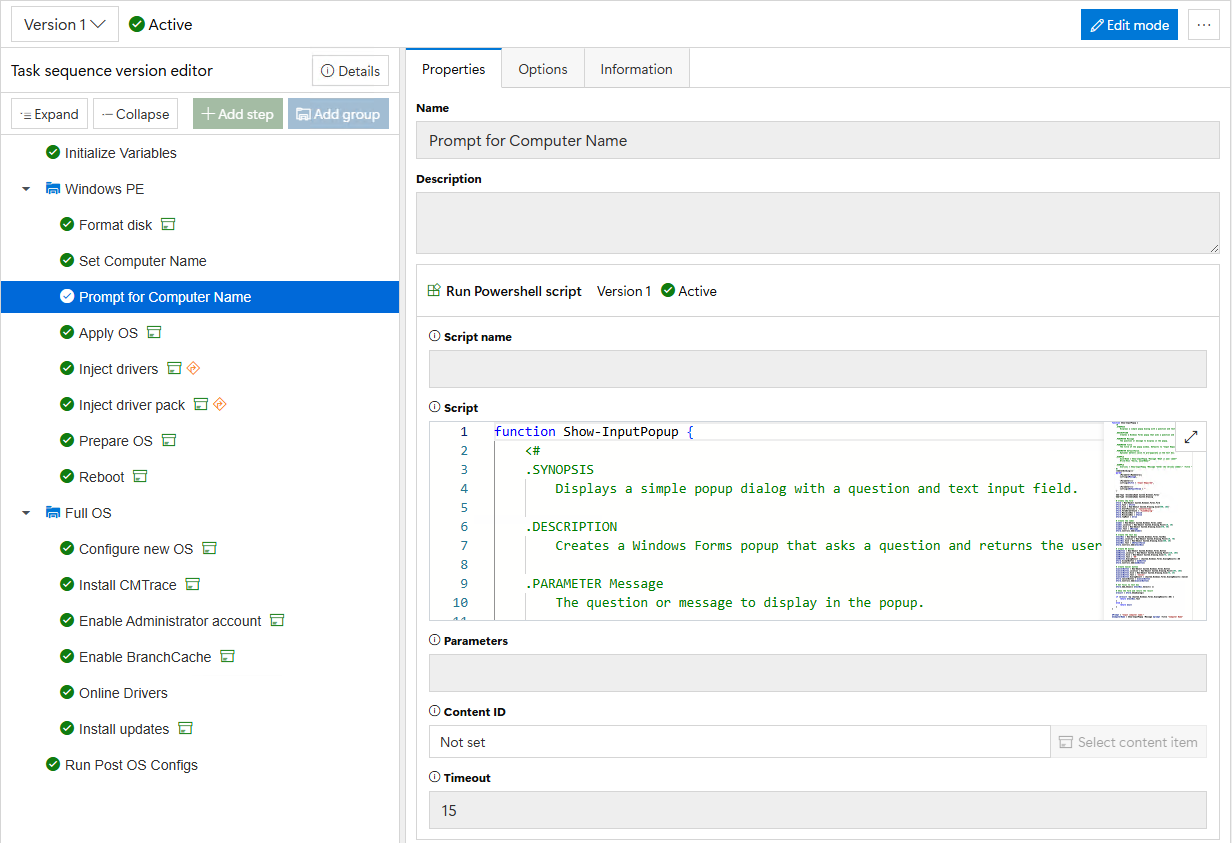The height and width of the screenshot is (843, 1232).
Task: Click script line 1 function Show-InputPopup
Action: click(x=593, y=432)
